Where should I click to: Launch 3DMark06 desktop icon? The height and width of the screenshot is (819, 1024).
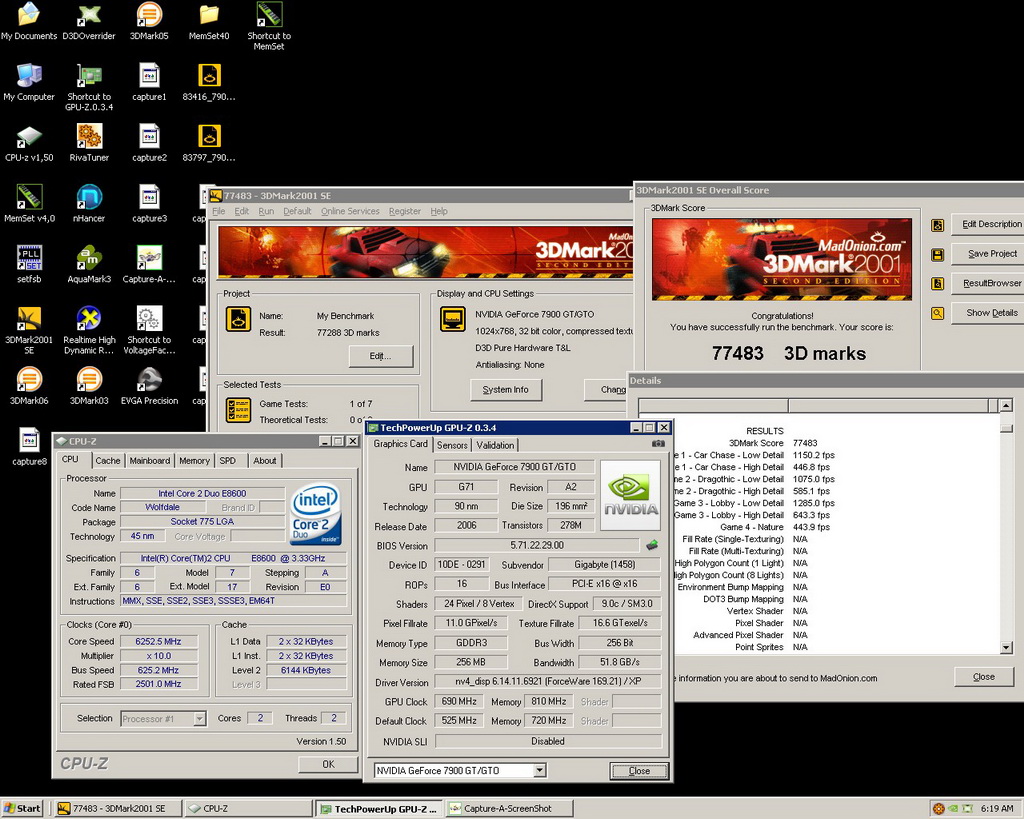pyautogui.click(x=29, y=386)
